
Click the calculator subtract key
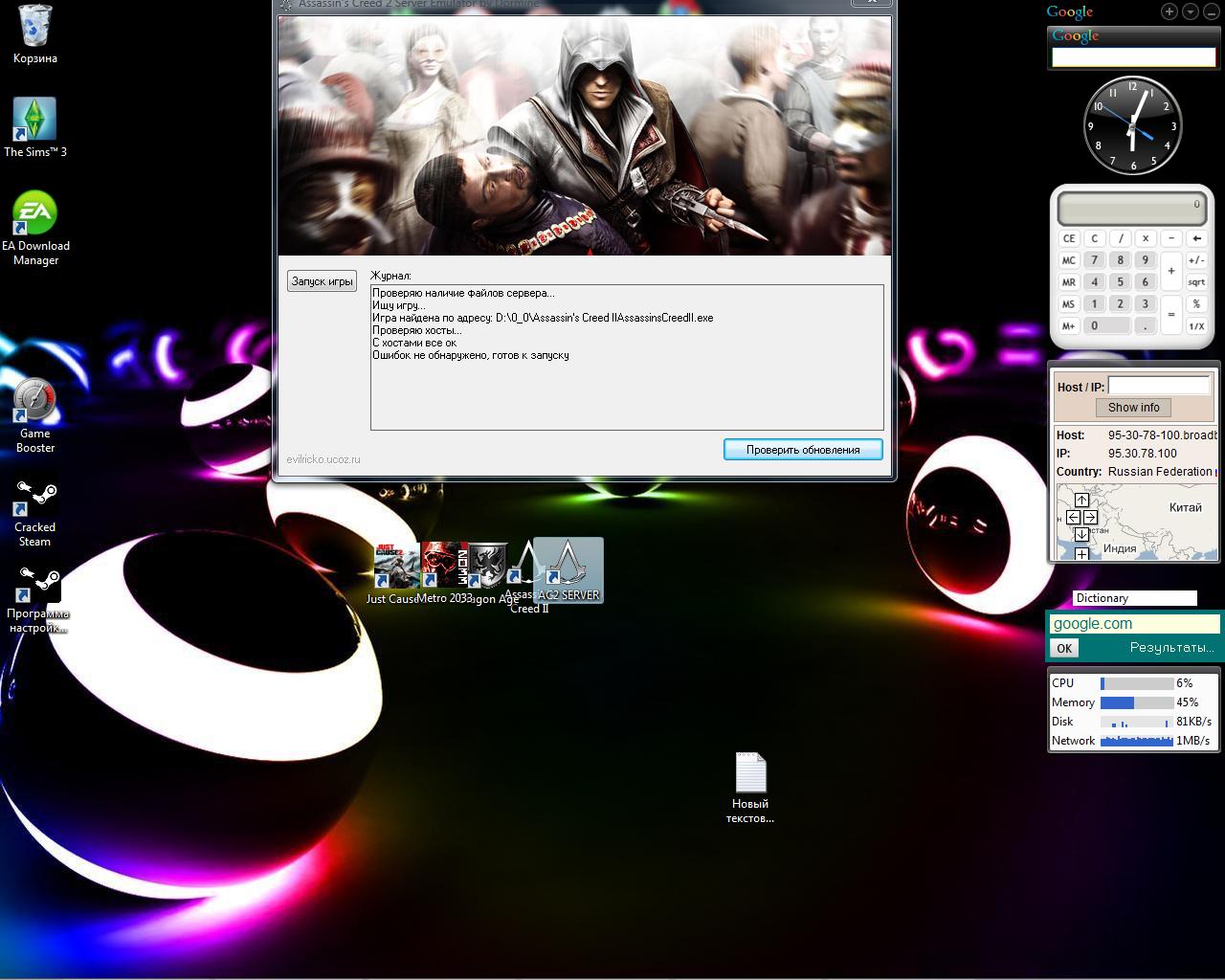click(1170, 238)
